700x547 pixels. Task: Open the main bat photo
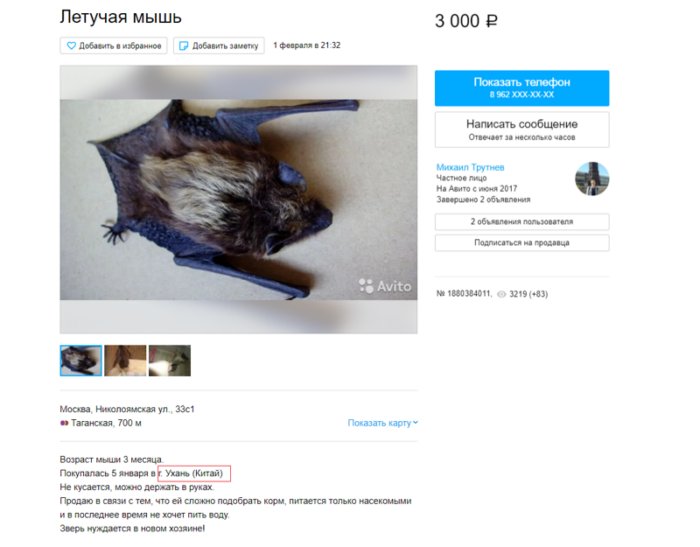click(x=238, y=199)
